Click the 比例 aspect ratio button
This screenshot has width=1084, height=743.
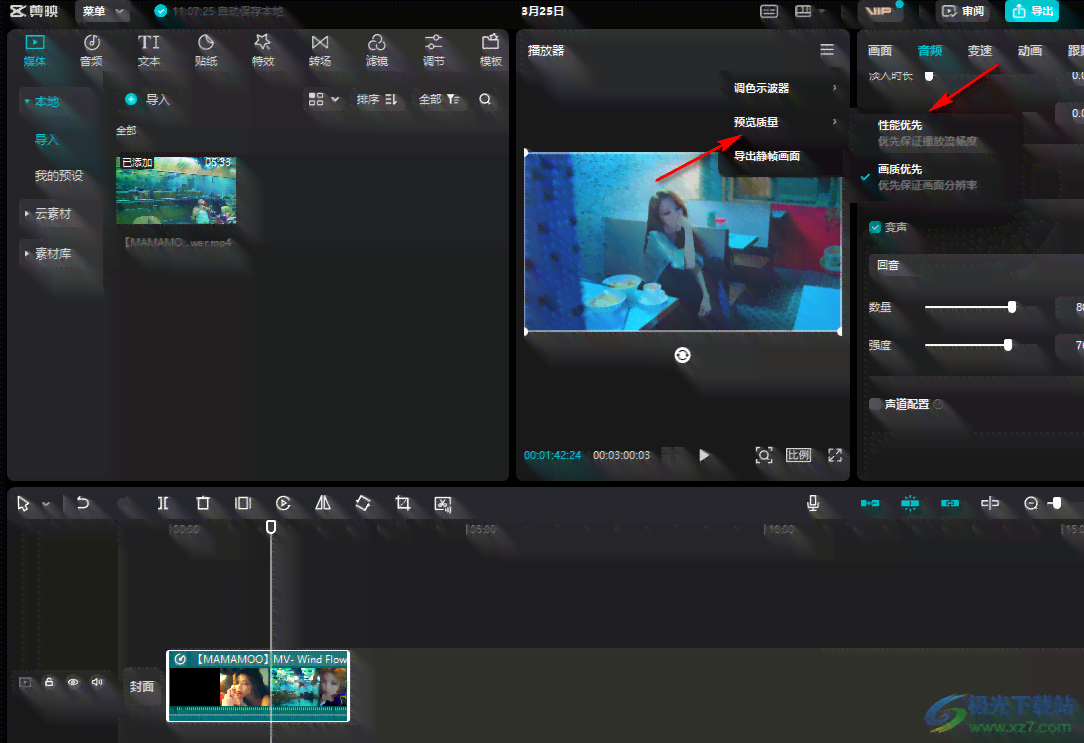[798, 455]
